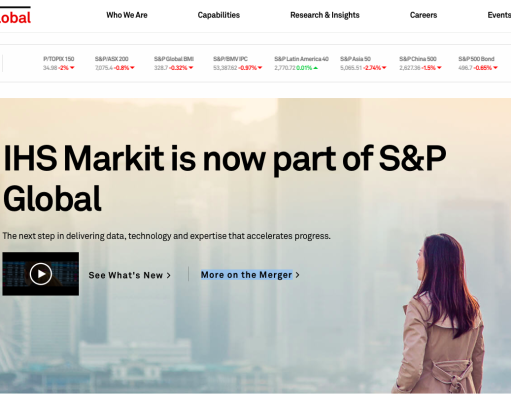Click the red arrow beside S&P Global BMI
Image resolution: width=511 pixels, height=400 pixels.
point(191,68)
